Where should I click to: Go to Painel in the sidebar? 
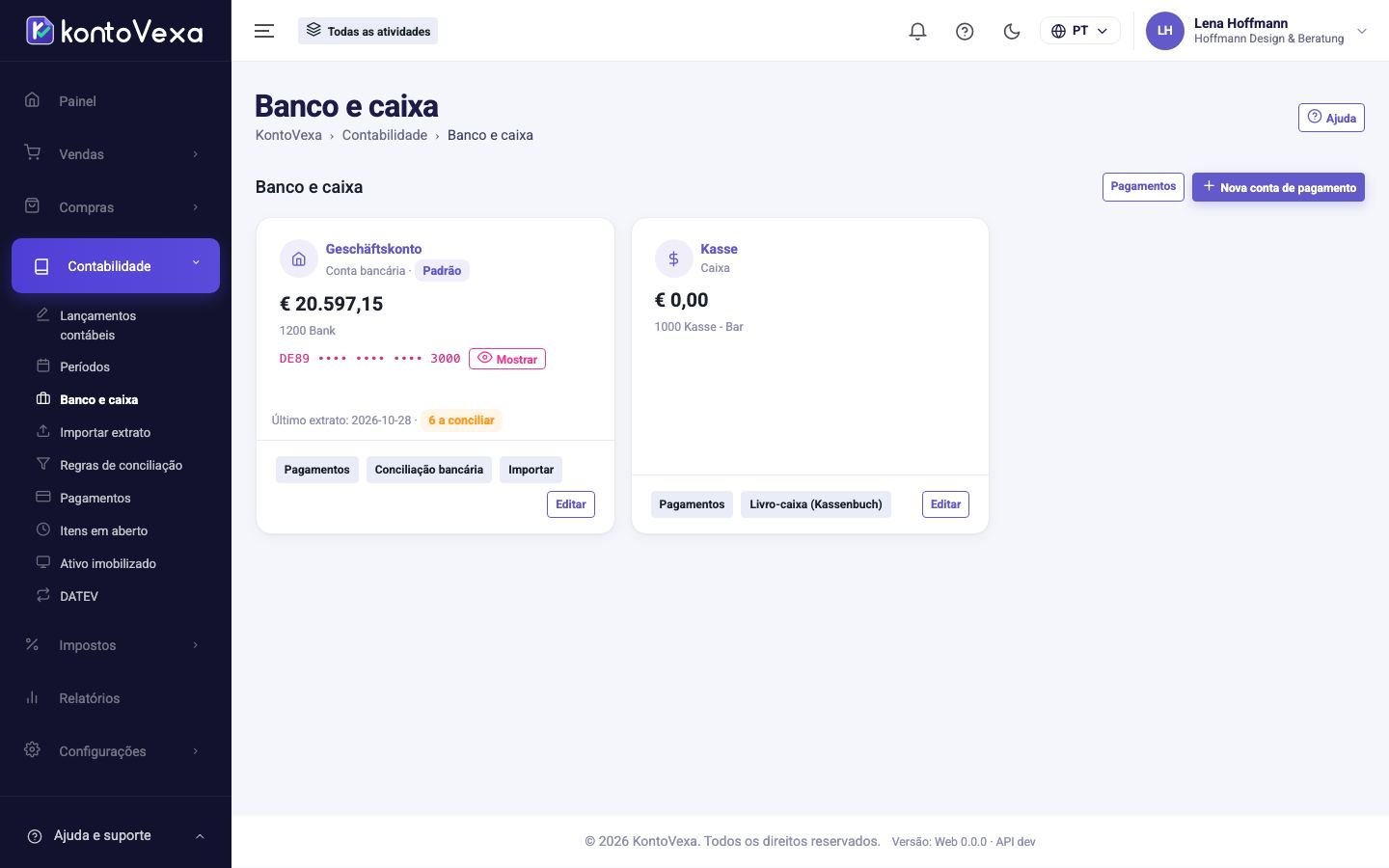[x=116, y=100]
